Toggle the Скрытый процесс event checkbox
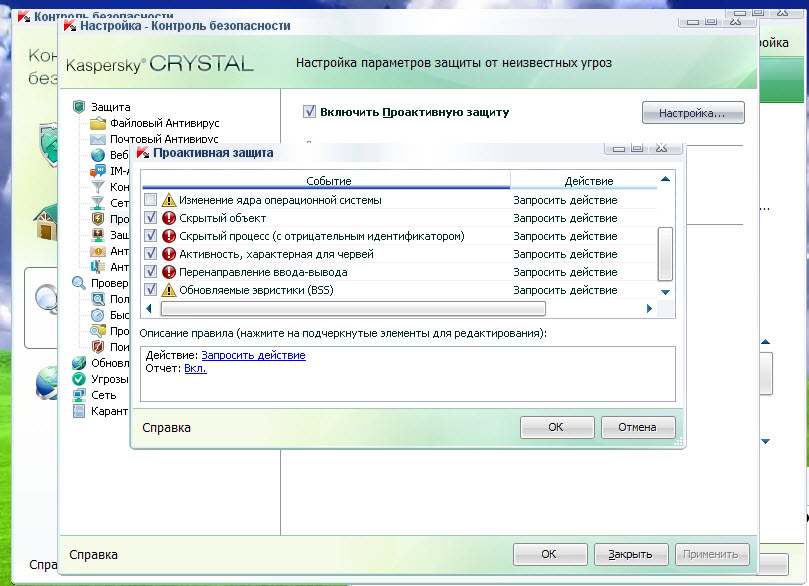Viewport: 809px width, 586px height. coord(150,236)
